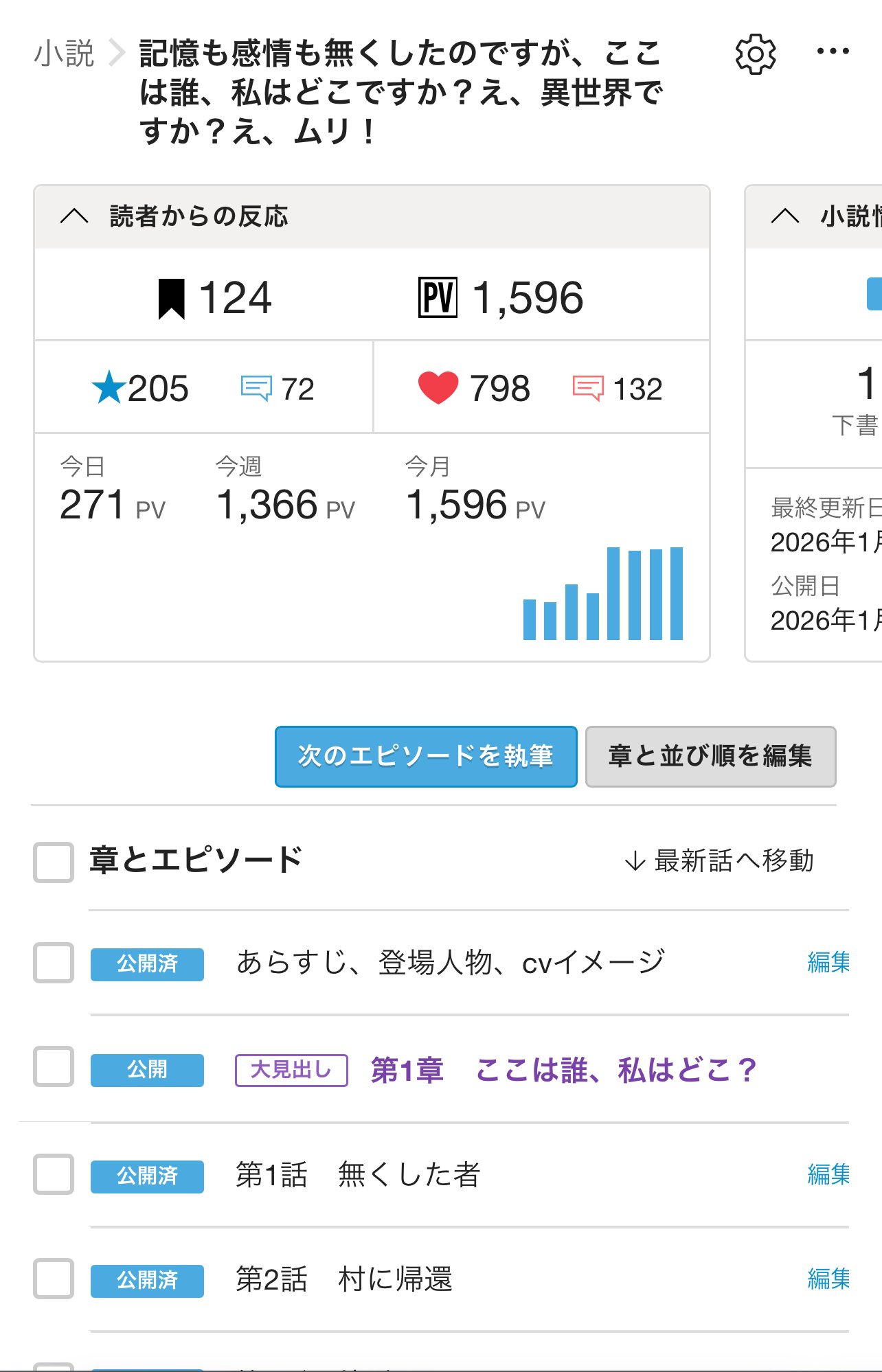
Task: Click the blue PV bar chart
Action: (x=602, y=594)
